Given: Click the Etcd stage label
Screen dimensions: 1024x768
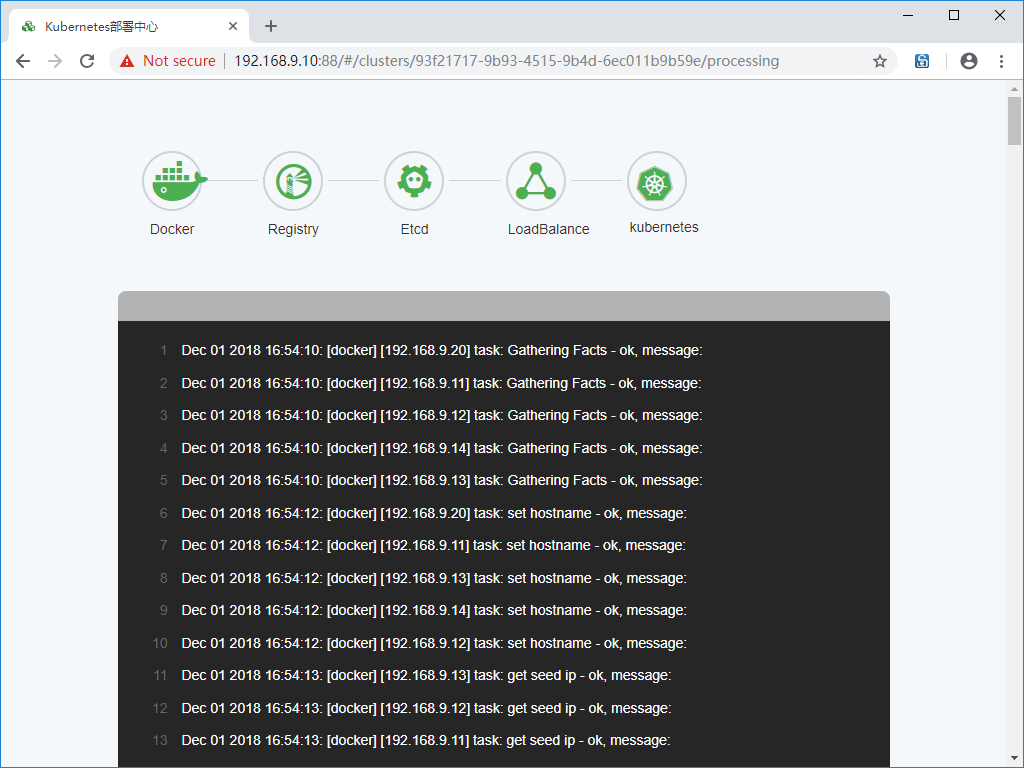Looking at the screenshot, I should click(414, 229).
